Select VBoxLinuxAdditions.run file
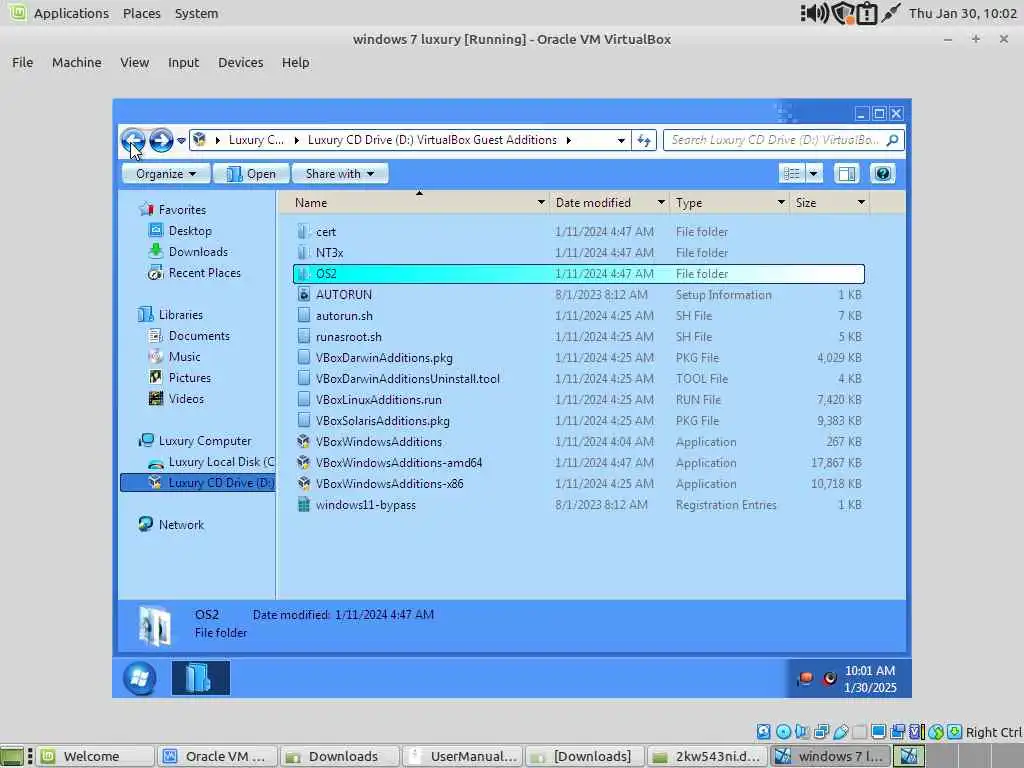The width and height of the screenshot is (1024, 768). 378,400
